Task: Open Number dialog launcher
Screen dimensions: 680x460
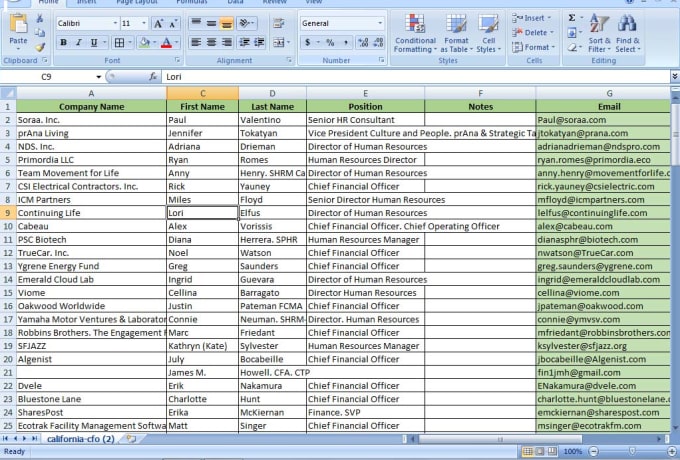Action: (x=382, y=60)
